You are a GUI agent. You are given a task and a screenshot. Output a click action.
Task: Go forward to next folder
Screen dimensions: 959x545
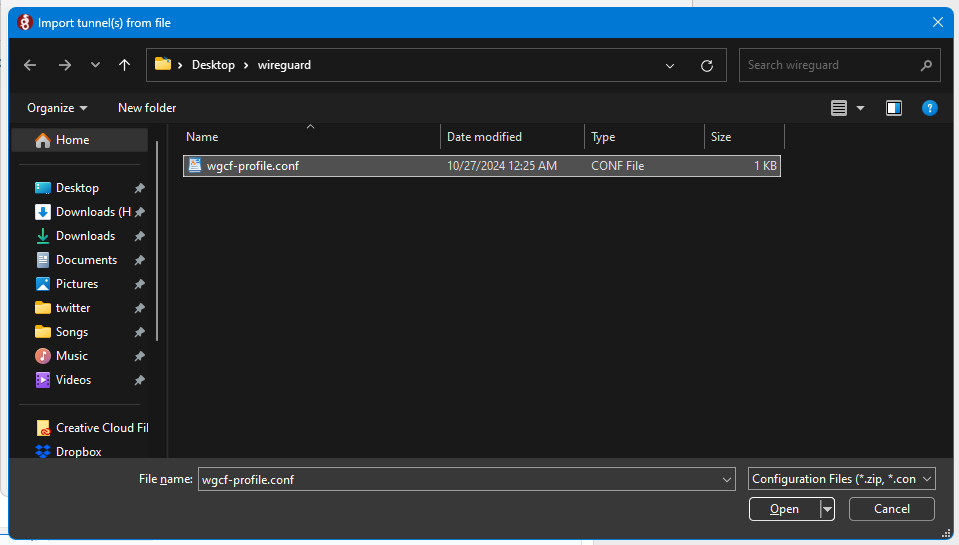point(64,65)
